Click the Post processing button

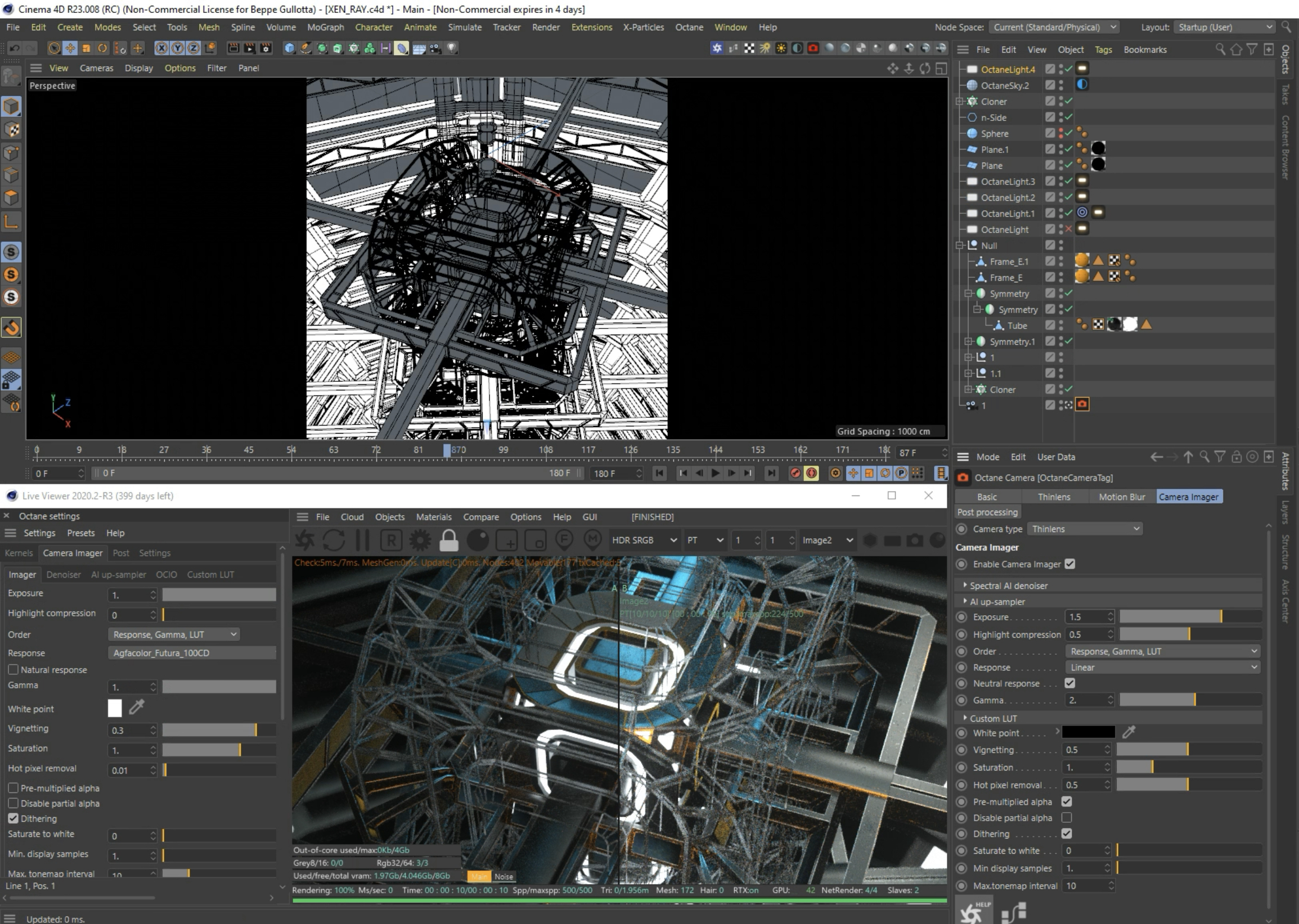[x=987, y=512]
